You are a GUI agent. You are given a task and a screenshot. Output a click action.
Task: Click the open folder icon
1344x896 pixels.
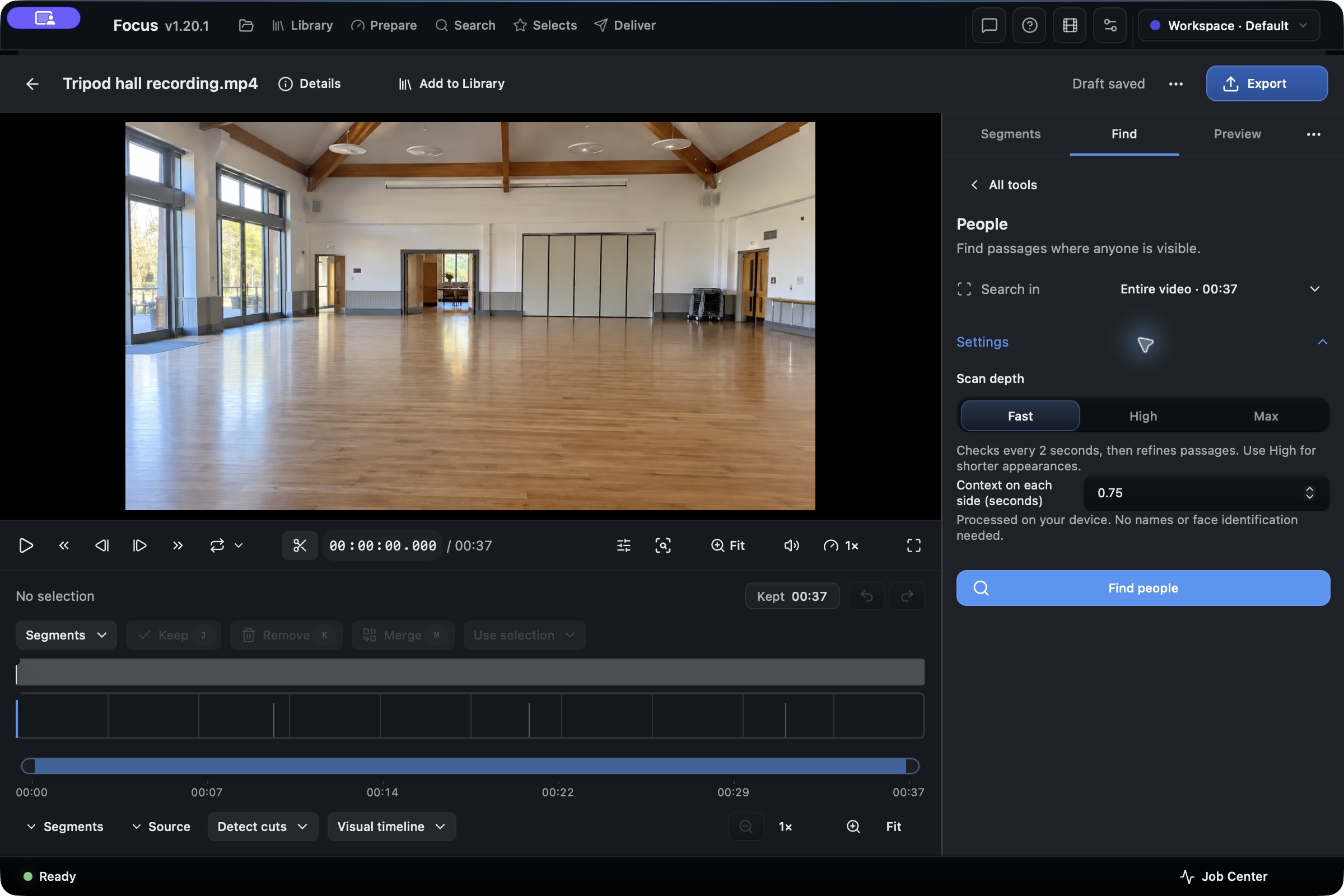pos(246,26)
